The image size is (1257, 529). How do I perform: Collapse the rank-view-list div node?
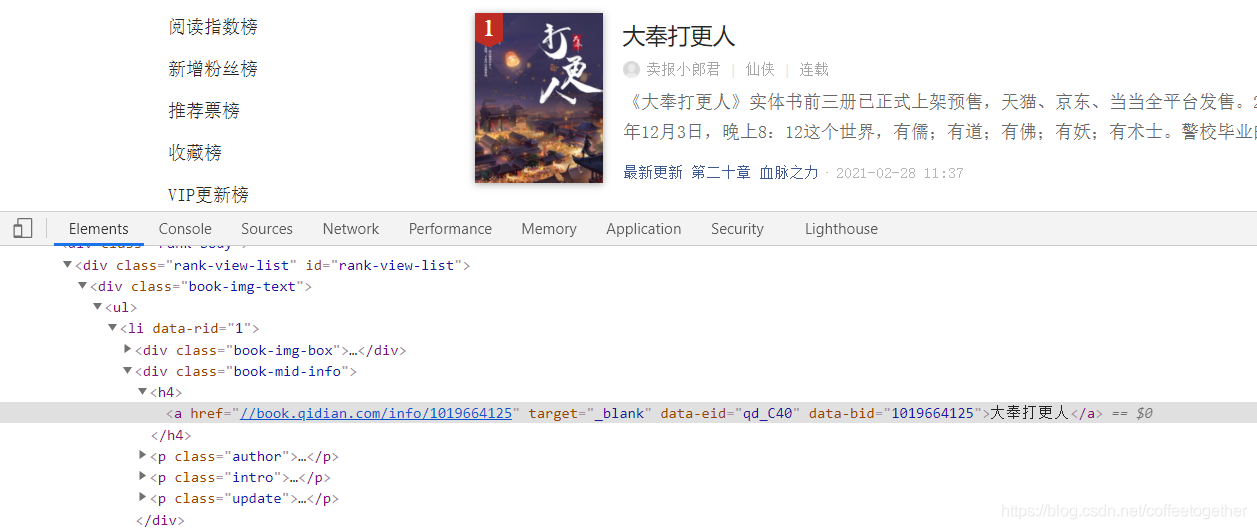[x=68, y=265]
